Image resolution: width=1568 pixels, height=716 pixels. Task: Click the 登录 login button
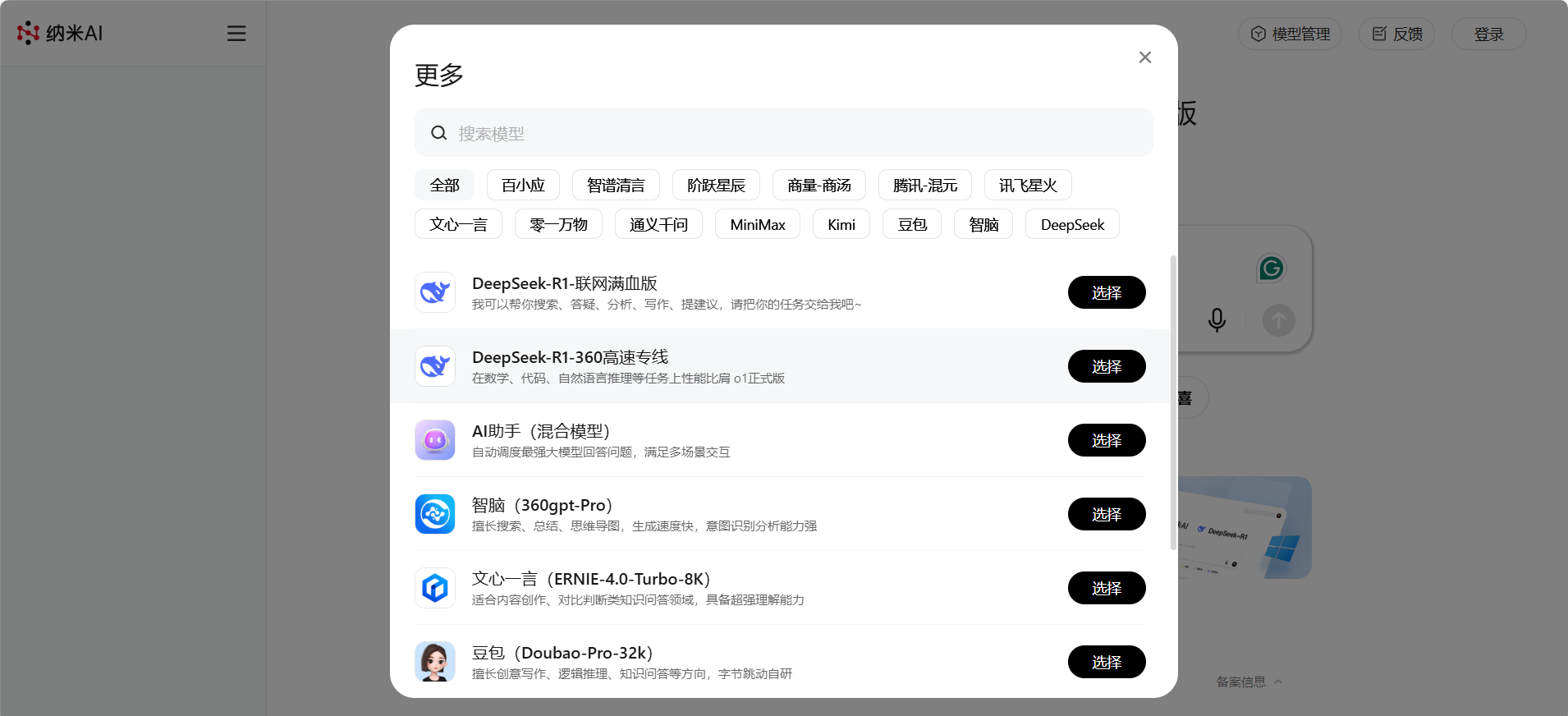(1489, 34)
